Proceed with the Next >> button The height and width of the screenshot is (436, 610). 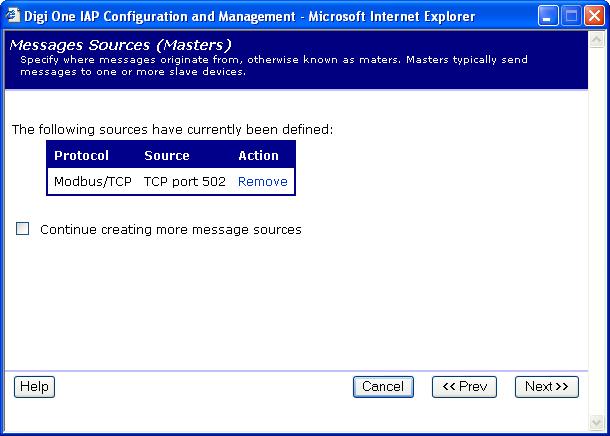coord(547,387)
